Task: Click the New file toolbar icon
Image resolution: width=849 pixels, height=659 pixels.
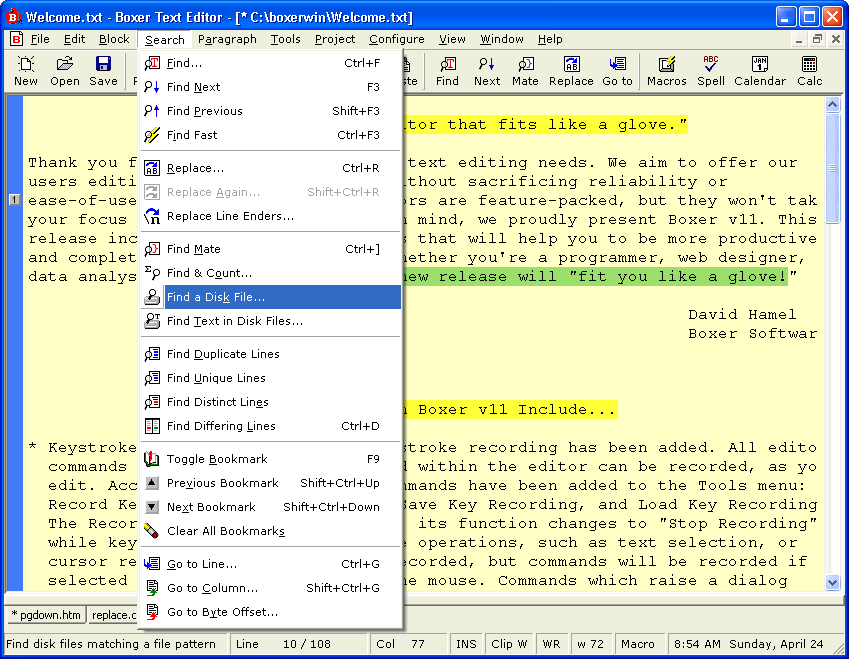Action: pyautogui.click(x=26, y=71)
